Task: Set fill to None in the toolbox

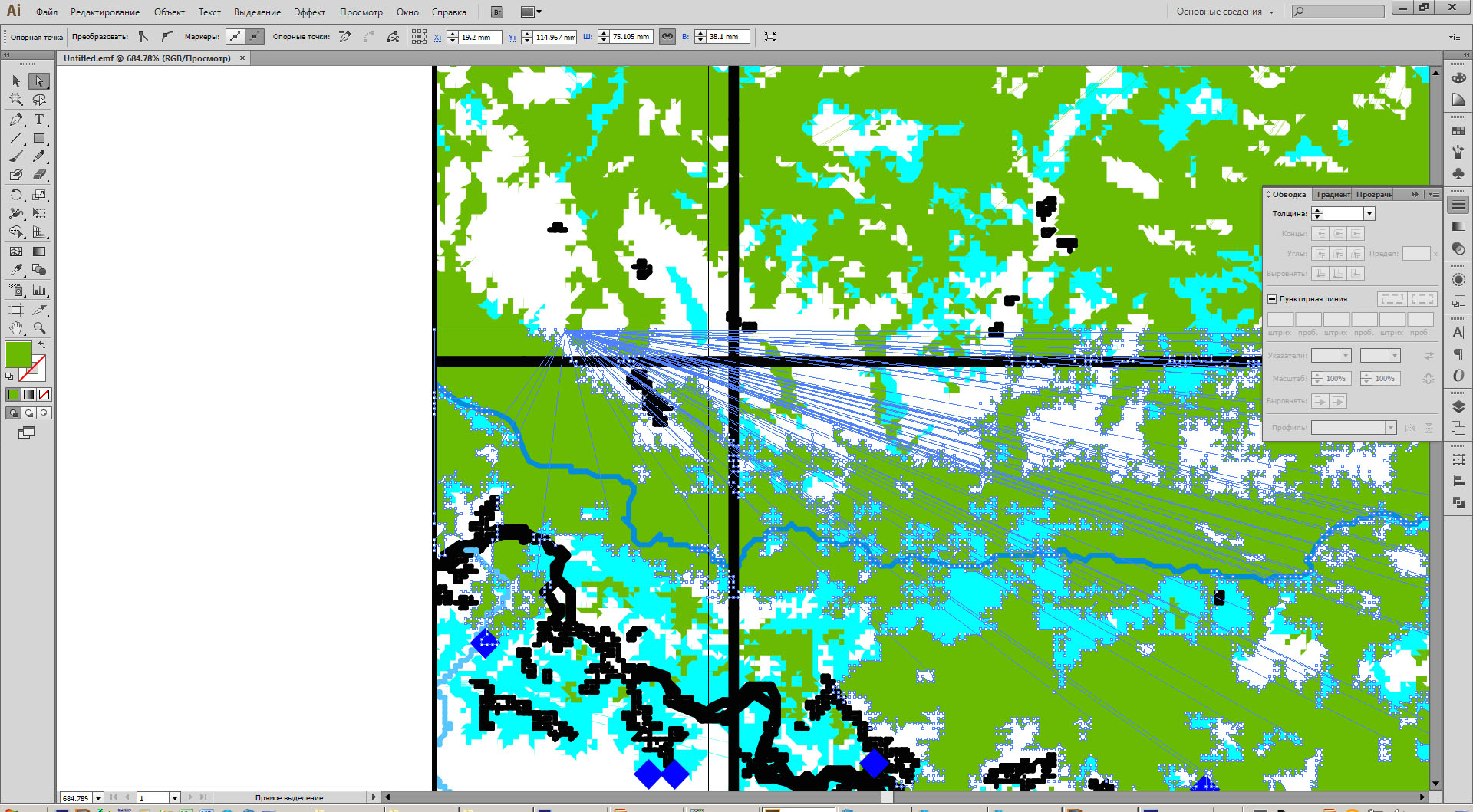Action: [44, 394]
